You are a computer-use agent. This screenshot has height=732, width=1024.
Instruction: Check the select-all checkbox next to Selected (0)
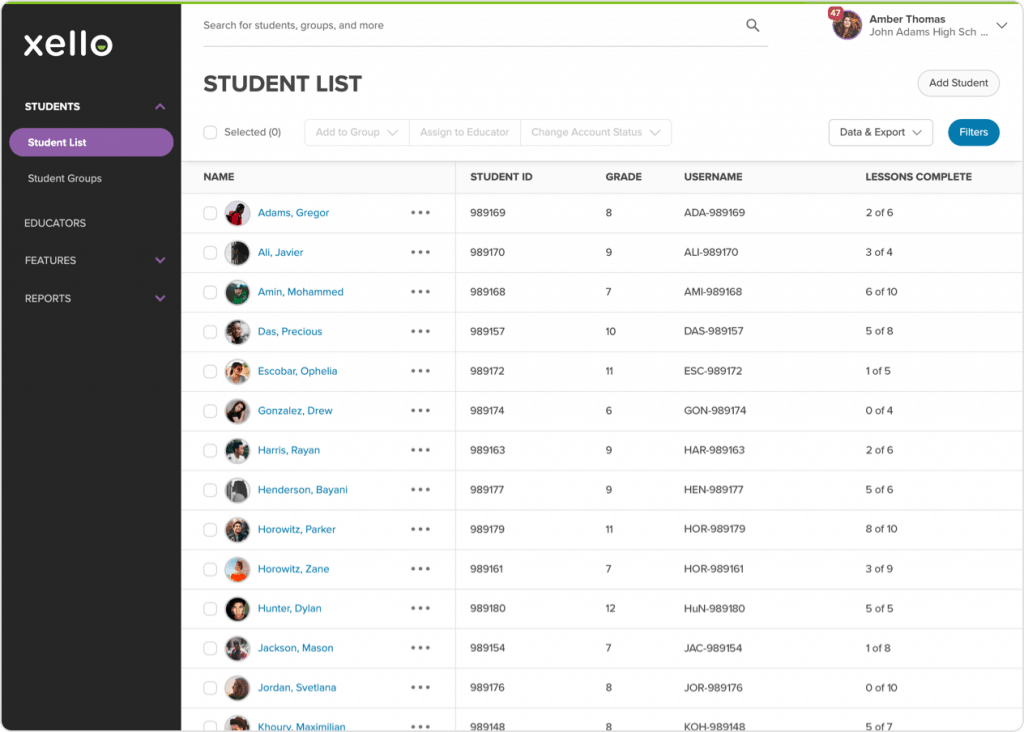(209, 132)
